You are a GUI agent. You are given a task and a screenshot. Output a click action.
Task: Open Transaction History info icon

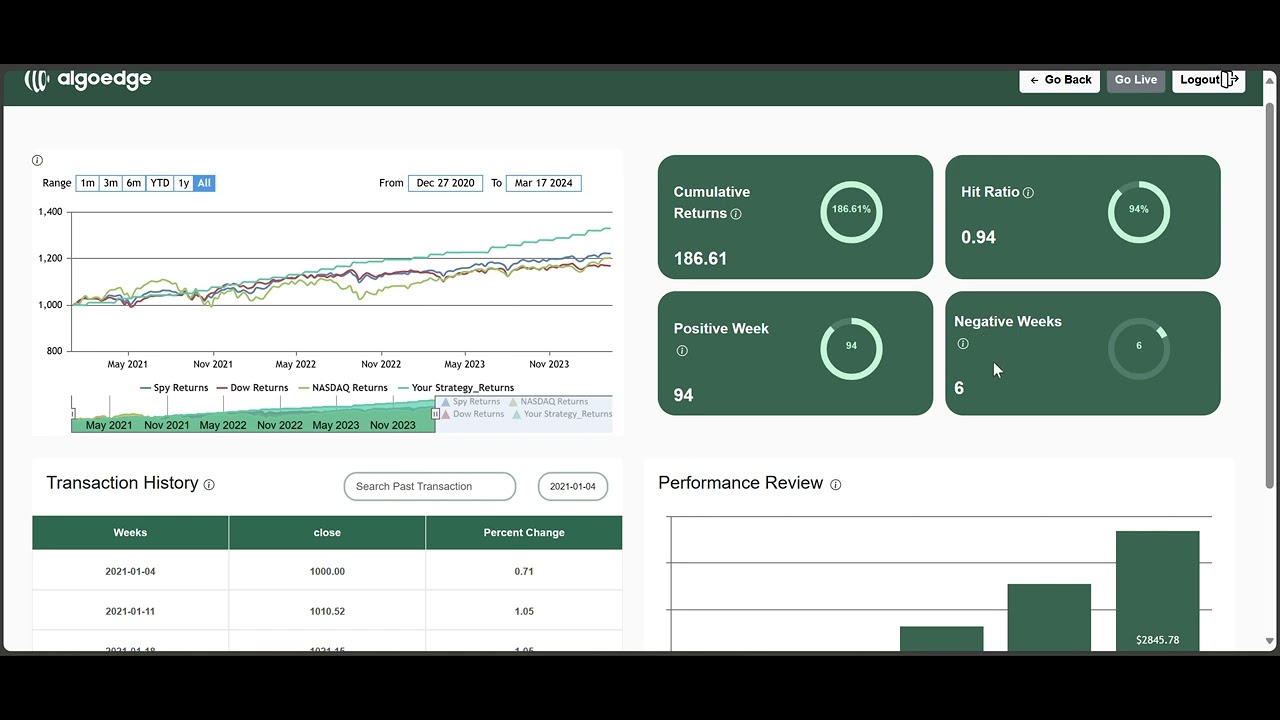(x=209, y=485)
